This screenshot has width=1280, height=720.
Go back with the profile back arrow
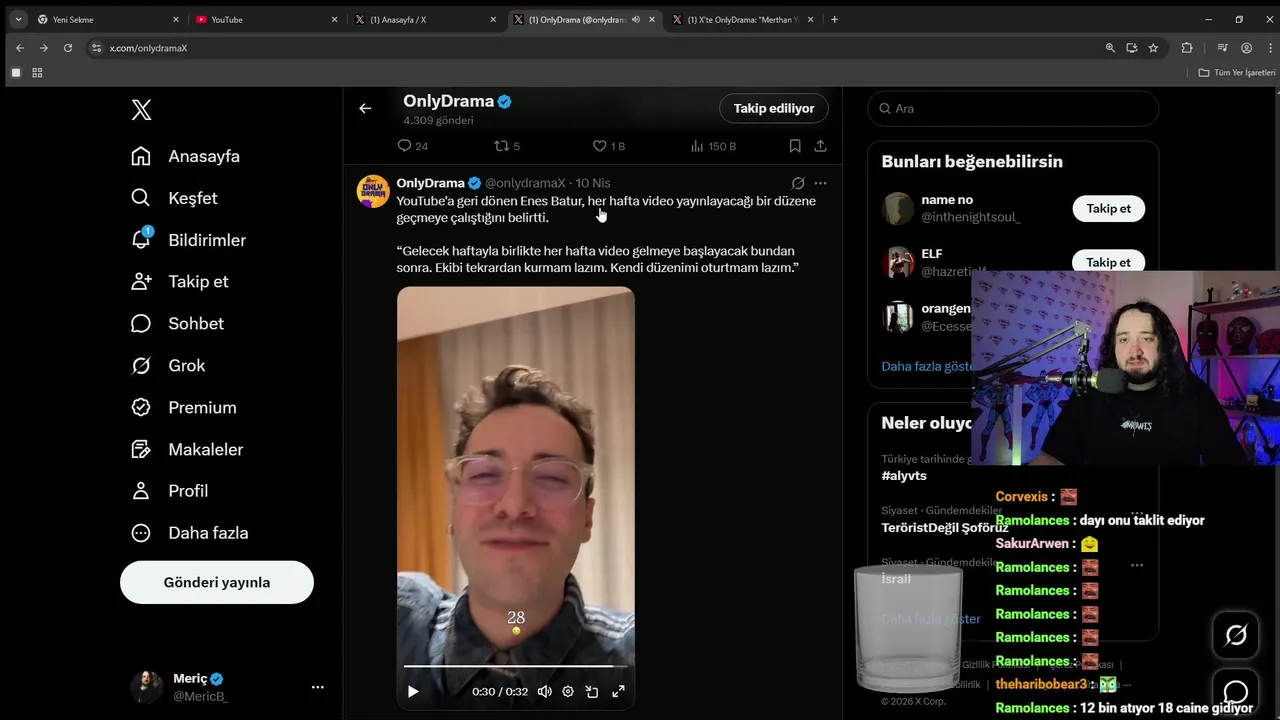(365, 108)
